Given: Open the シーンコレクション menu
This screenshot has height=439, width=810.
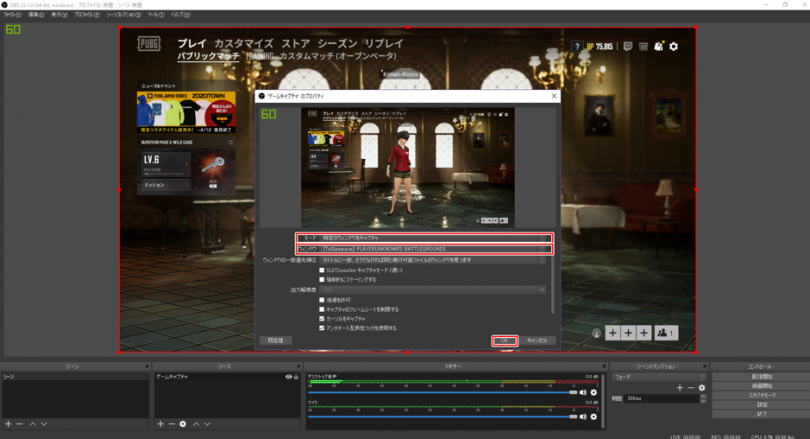Looking at the screenshot, I should [x=123, y=14].
